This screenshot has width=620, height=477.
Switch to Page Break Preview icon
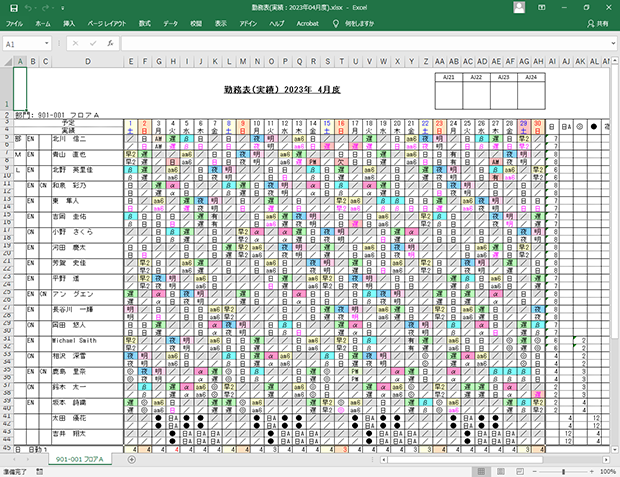coord(520,471)
